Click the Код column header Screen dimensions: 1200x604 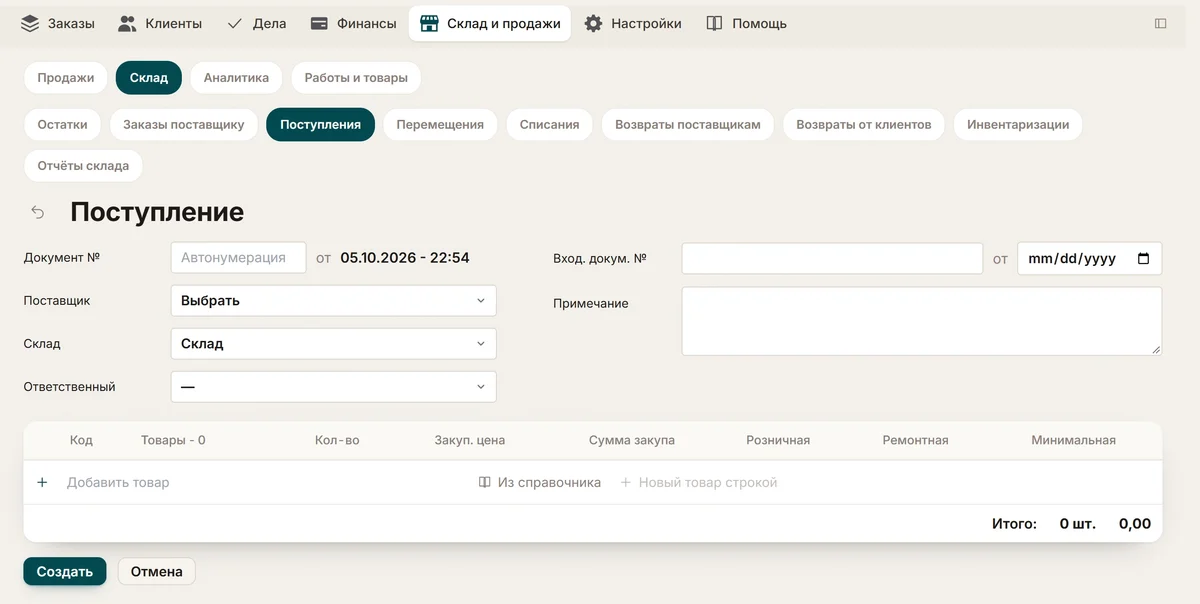[x=81, y=440]
